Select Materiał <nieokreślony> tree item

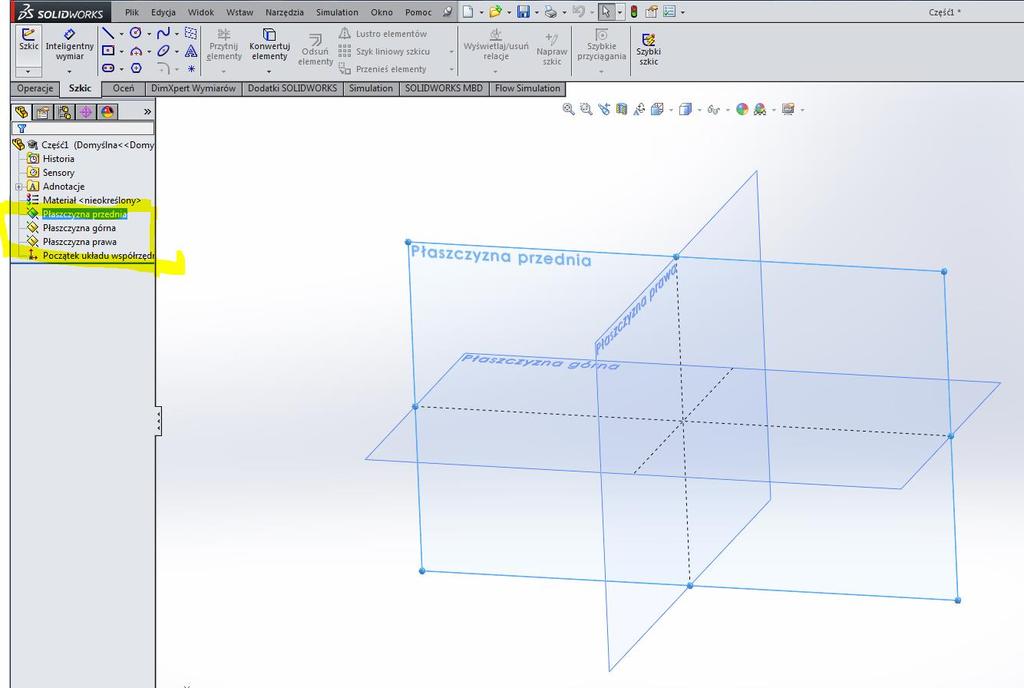tap(91, 200)
